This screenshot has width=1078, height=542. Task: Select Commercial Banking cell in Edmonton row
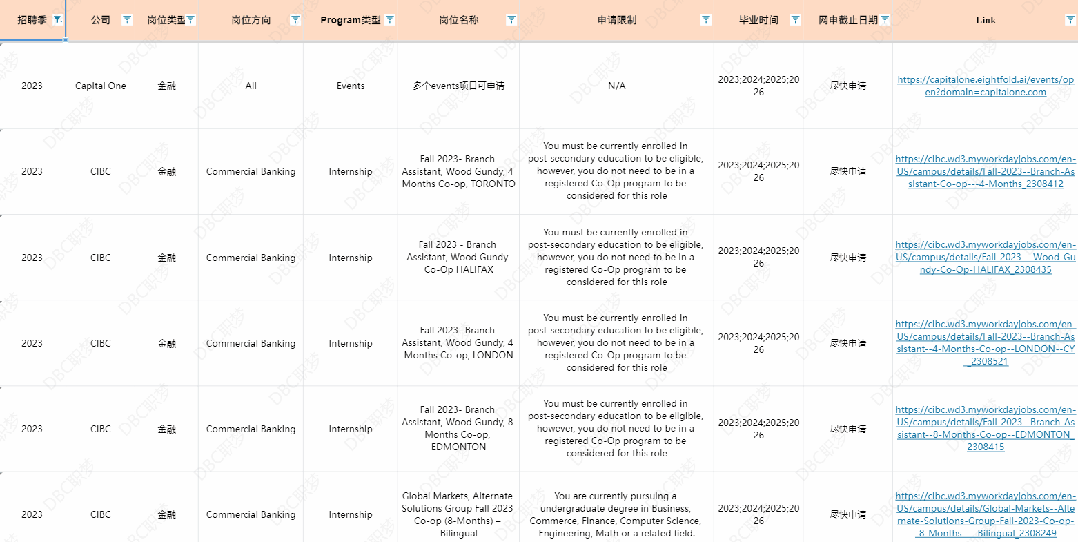(251, 428)
